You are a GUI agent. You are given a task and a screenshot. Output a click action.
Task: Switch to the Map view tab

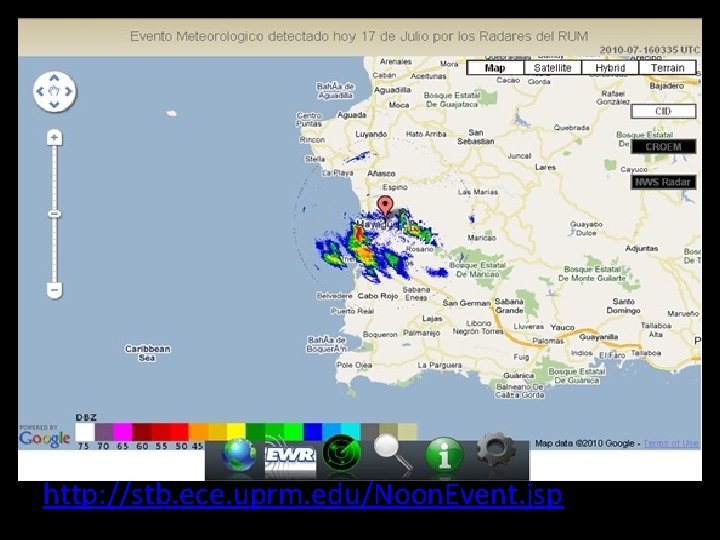(x=495, y=68)
